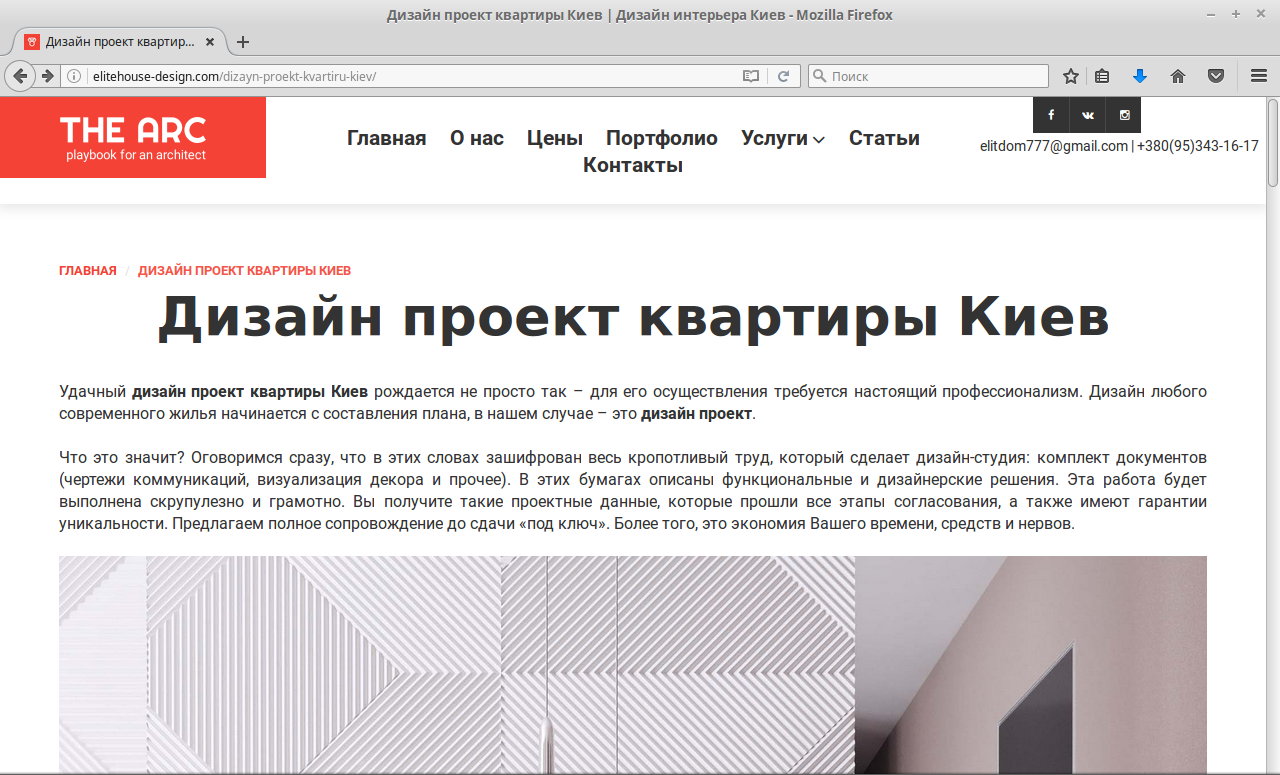Click the phone number +380(95)343-16-17
The height and width of the screenshot is (775, 1280).
[1198, 146]
